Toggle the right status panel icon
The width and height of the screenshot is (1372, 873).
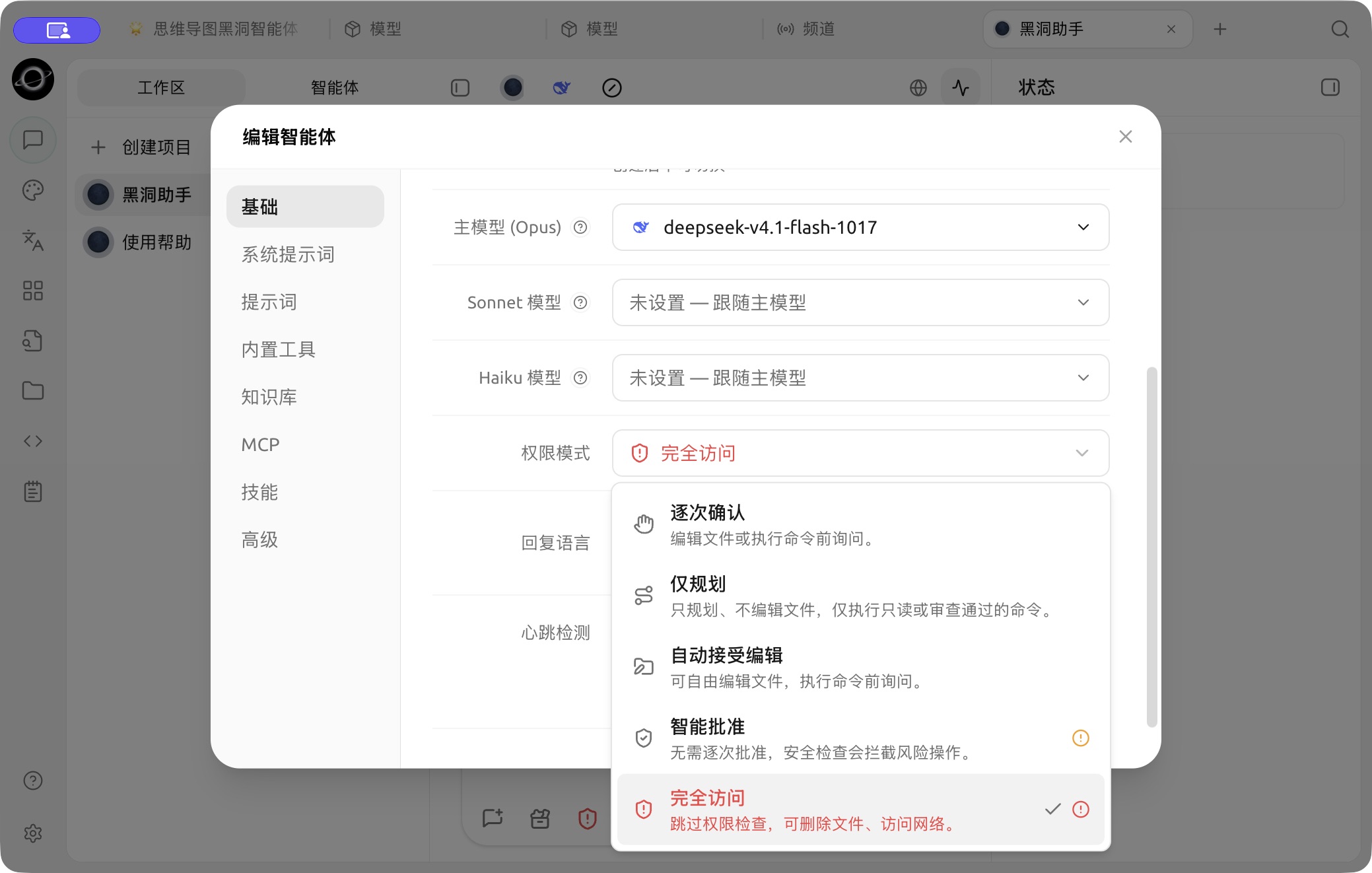[1330, 87]
